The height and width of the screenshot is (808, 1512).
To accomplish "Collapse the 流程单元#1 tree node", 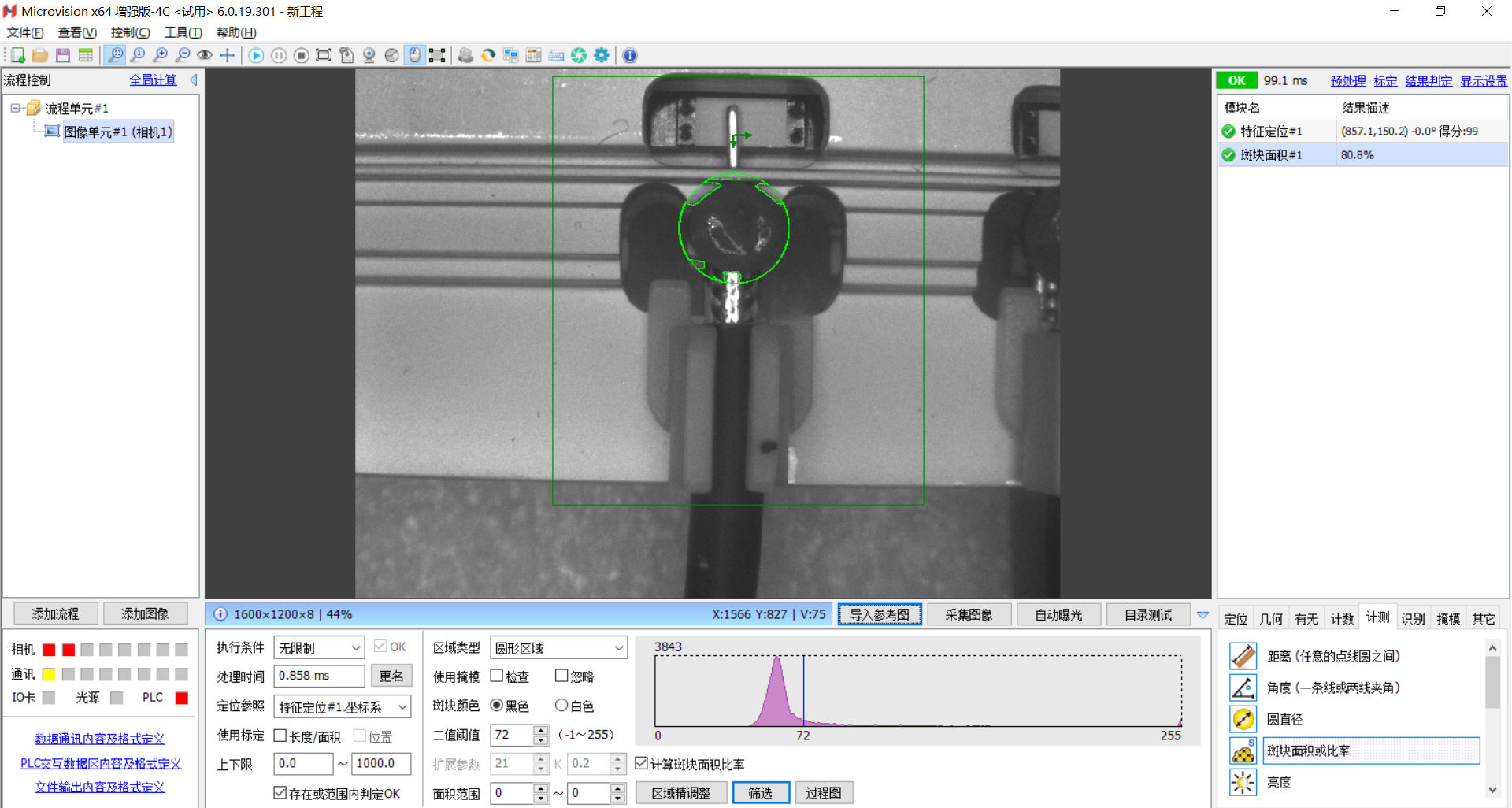I will pos(15,108).
